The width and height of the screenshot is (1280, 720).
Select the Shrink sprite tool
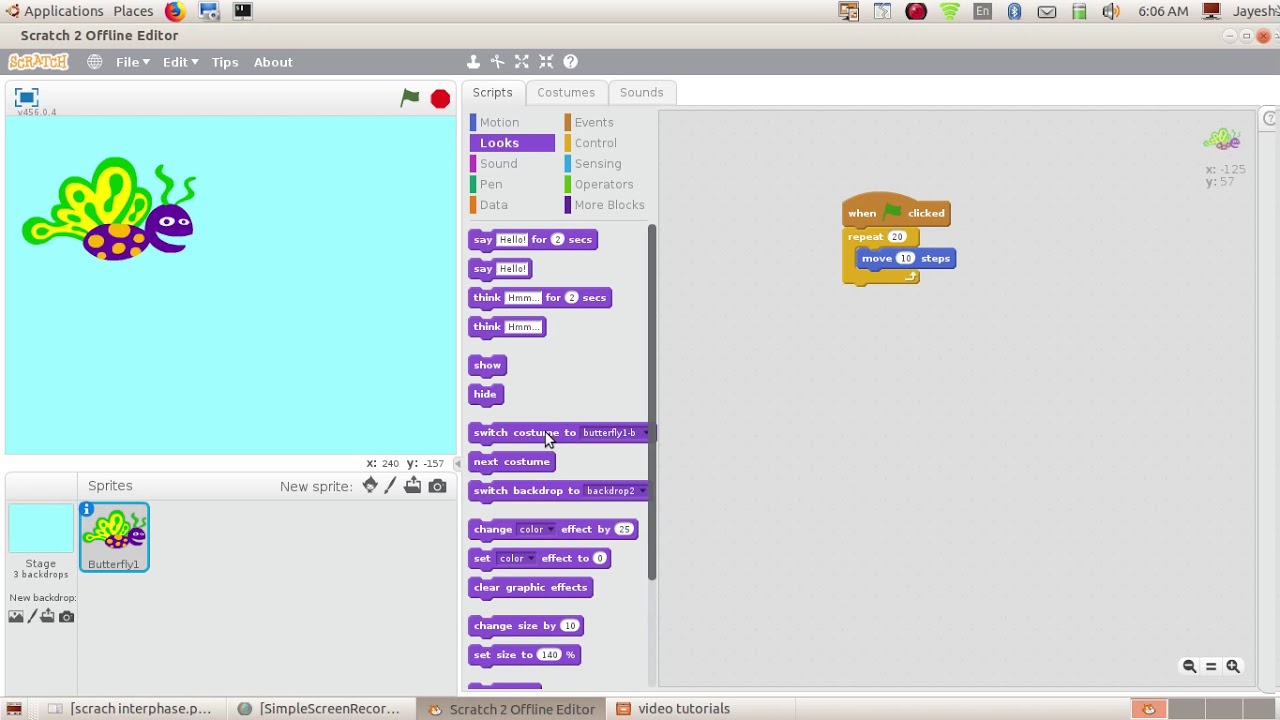tap(546, 62)
